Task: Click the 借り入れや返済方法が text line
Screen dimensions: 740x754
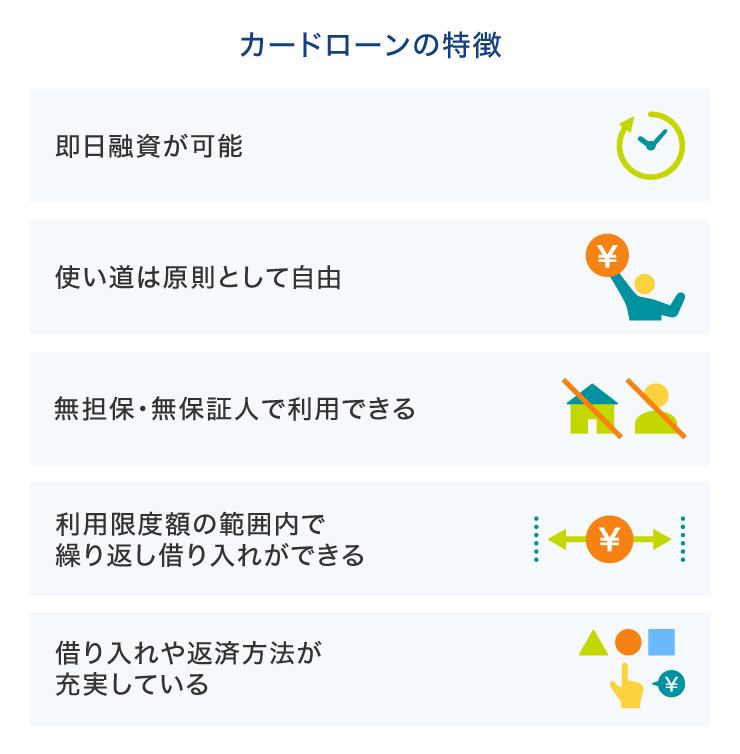Action: pyautogui.click(x=190, y=654)
